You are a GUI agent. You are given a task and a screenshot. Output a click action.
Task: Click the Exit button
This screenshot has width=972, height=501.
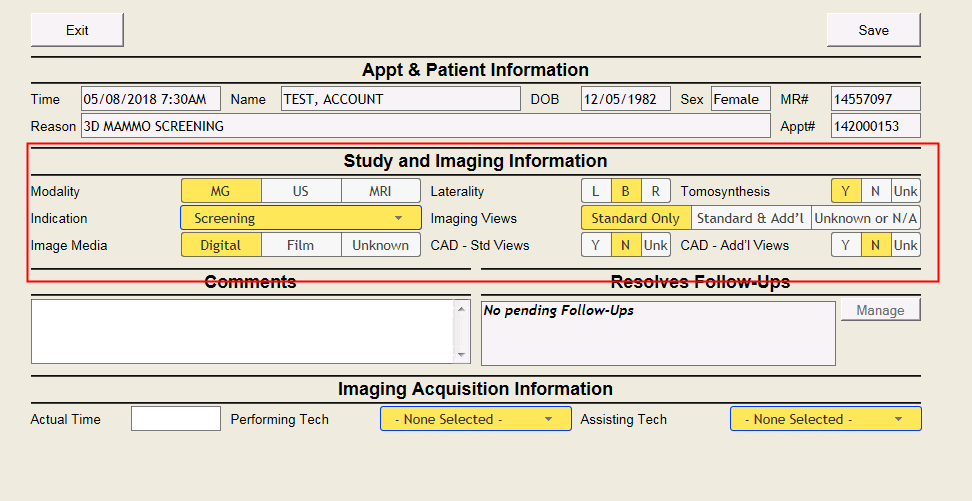point(77,30)
